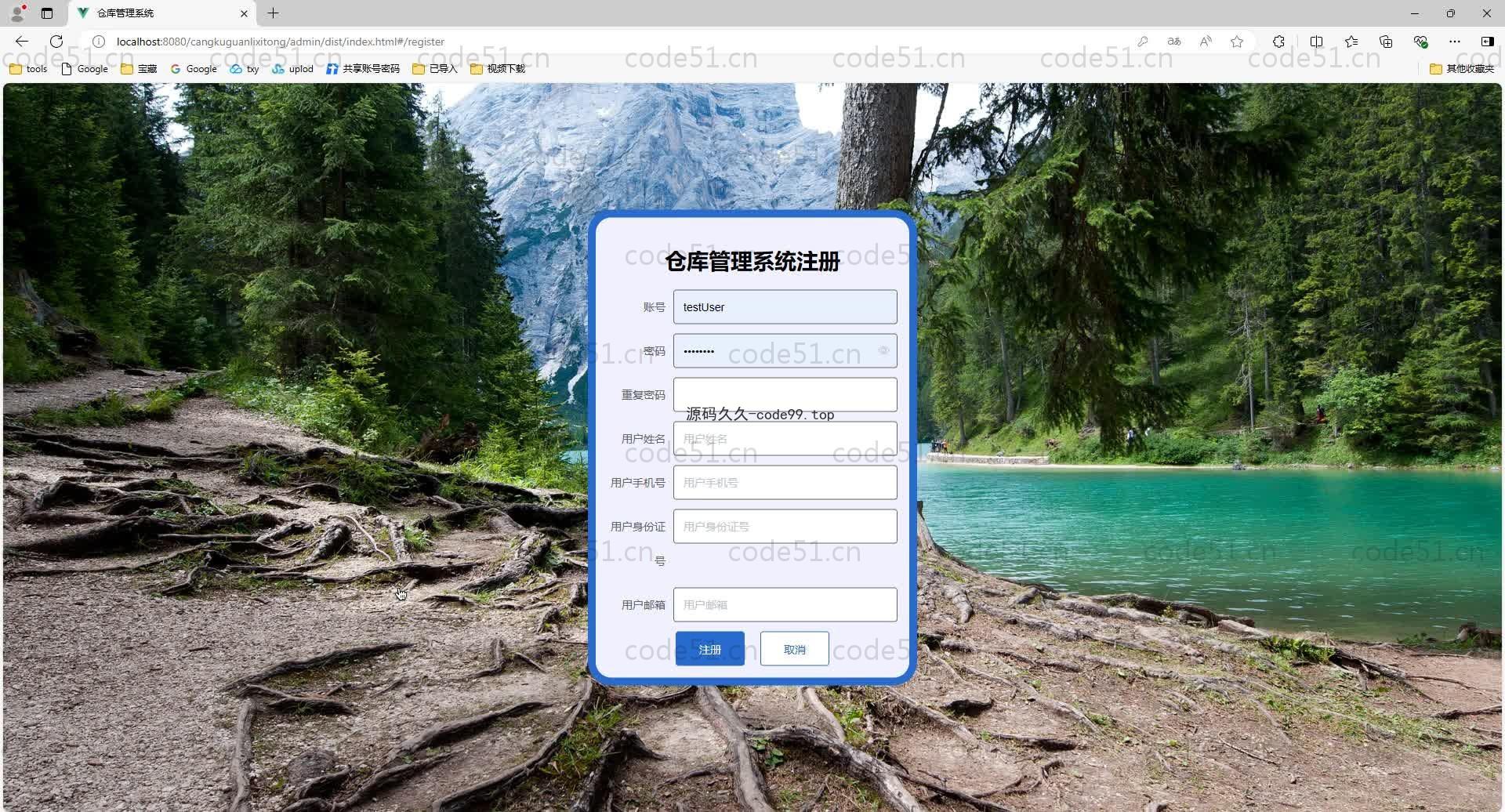Toggle the split screen icon
Viewport: 1505px width, 812px height.
click(x=1317, y=42)
